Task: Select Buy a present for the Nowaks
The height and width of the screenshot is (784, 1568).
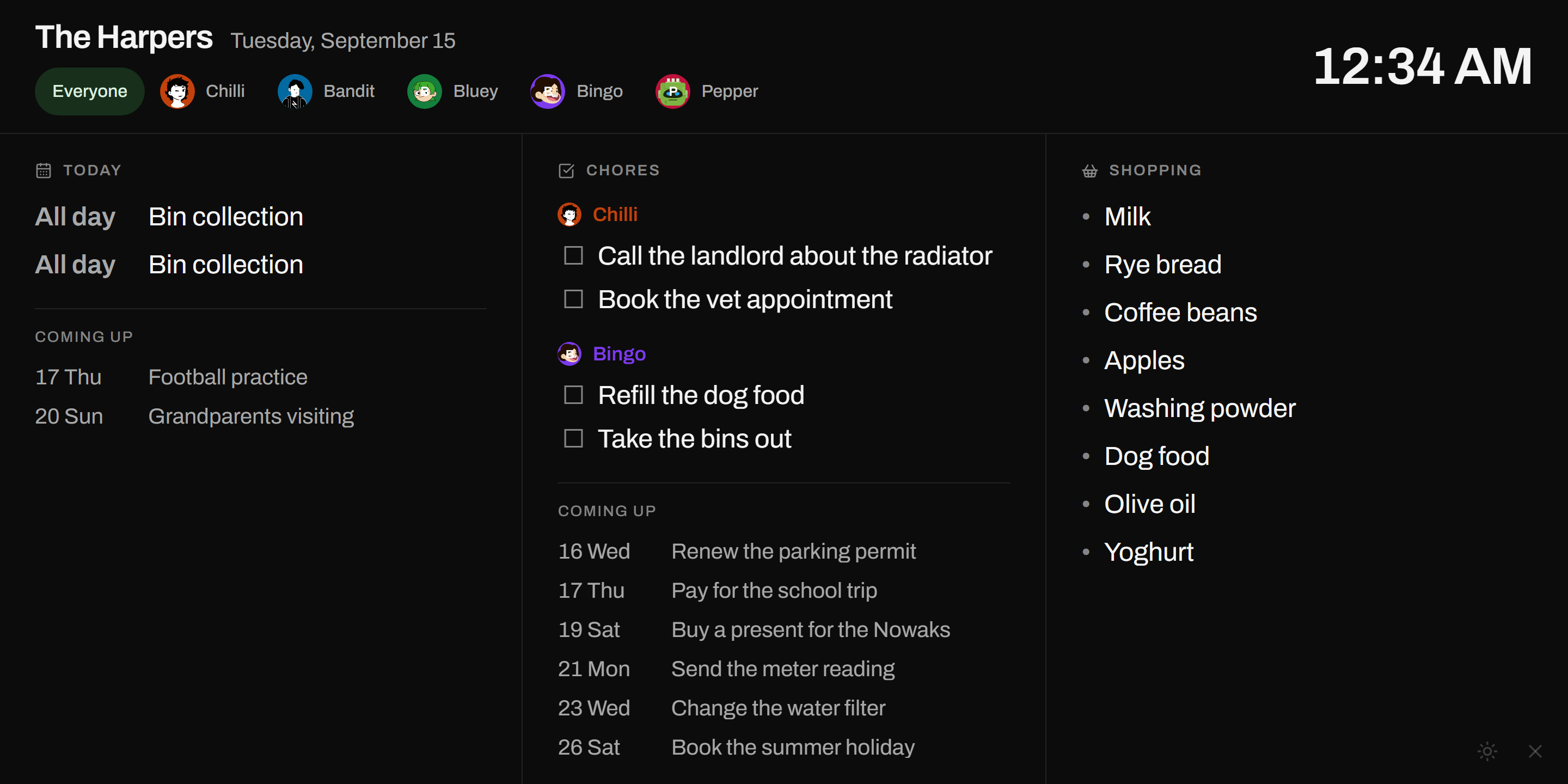Action: pyautogui.click(x=810, y=629)
